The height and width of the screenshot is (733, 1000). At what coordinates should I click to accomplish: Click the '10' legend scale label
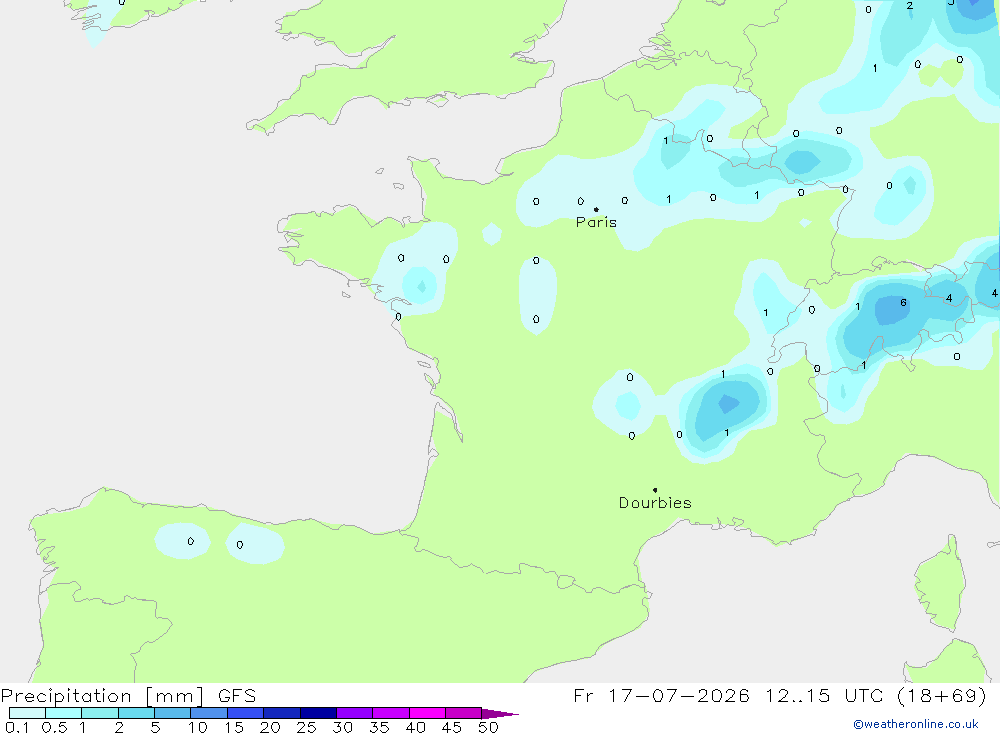[198, 727]
